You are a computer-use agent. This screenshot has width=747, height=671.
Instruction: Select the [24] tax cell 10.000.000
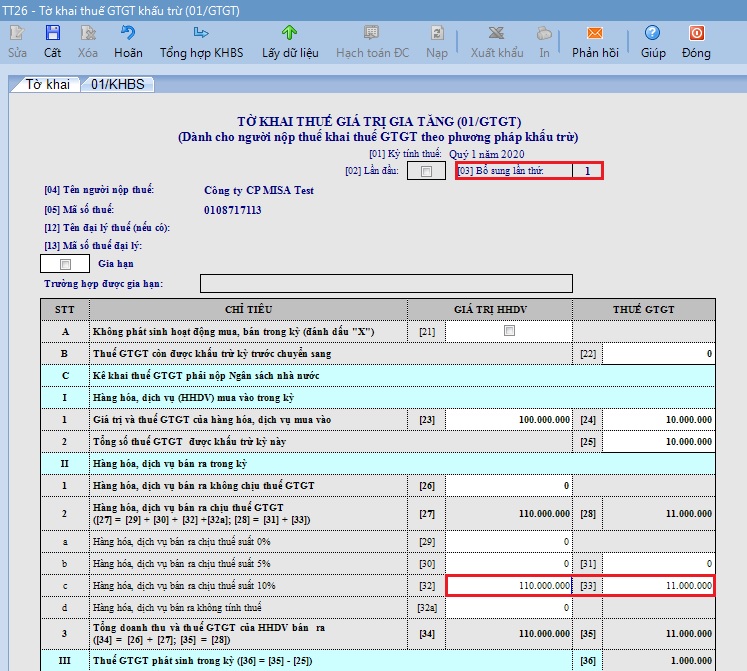point(658,420)
